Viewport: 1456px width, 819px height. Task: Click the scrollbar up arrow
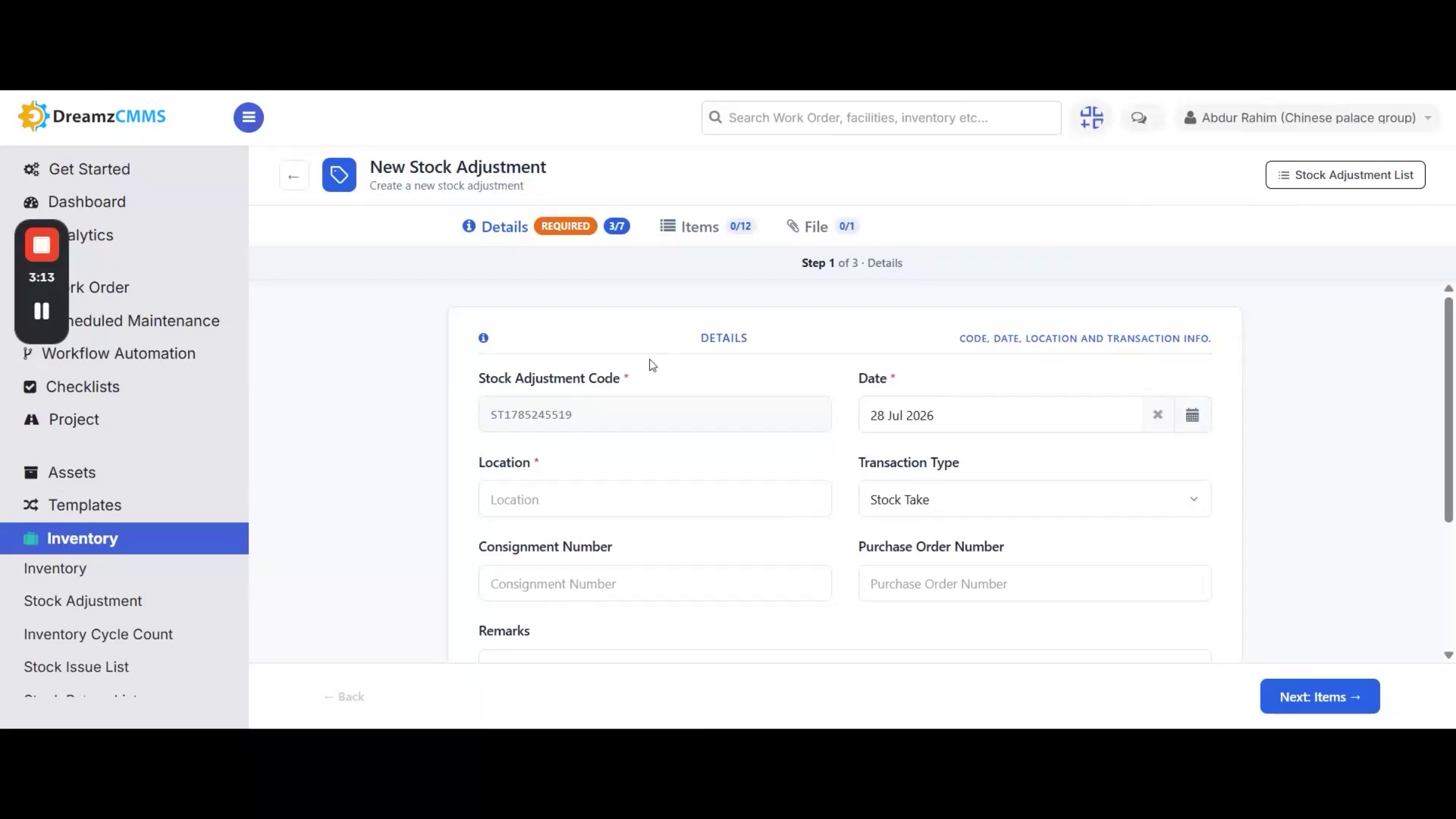pyautogui.click(x=1449, y=288)
